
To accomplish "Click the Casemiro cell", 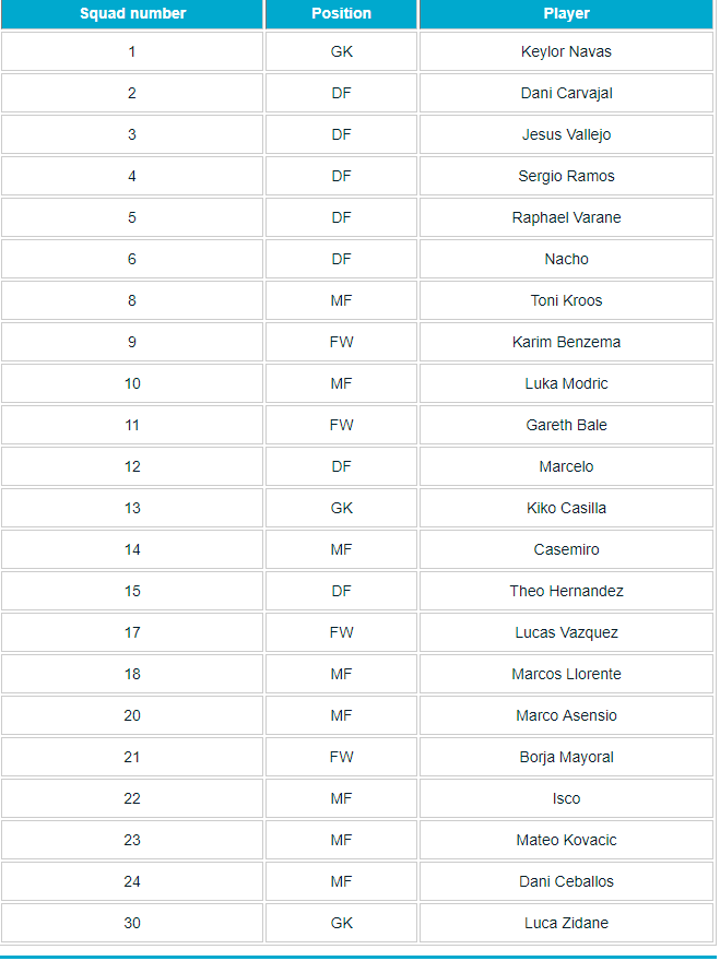I will click(566, 550).
